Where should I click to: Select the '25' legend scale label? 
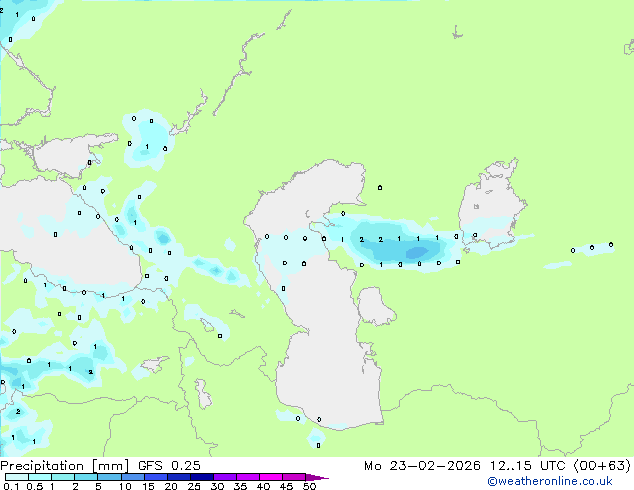point(194,486)
